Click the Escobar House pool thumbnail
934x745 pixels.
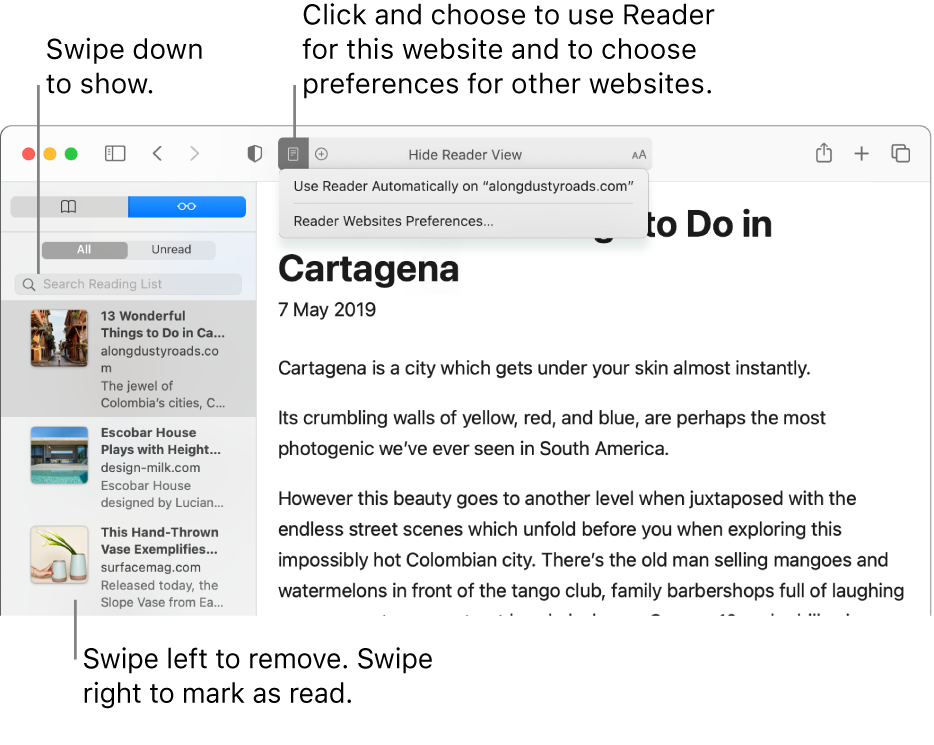pyautogui.click(x=60, y=455)
